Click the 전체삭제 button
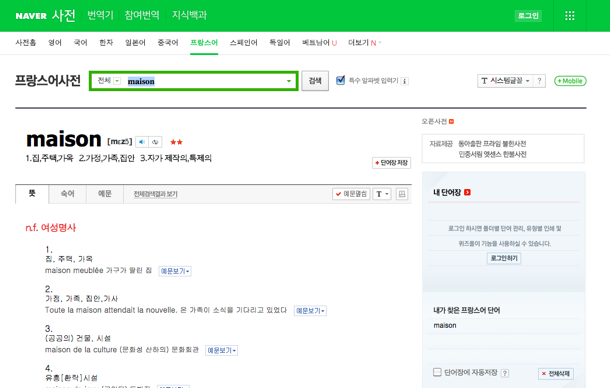This screenshot has width=610, height=388. coord(556,374)
